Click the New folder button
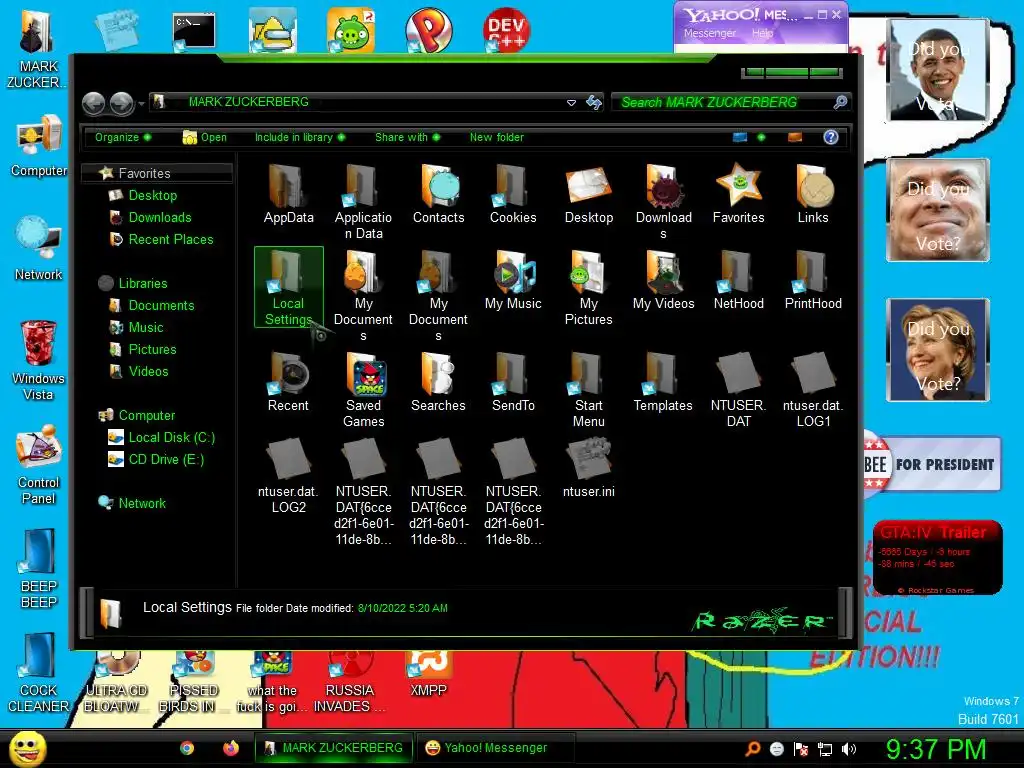 [x=496, y=137]
